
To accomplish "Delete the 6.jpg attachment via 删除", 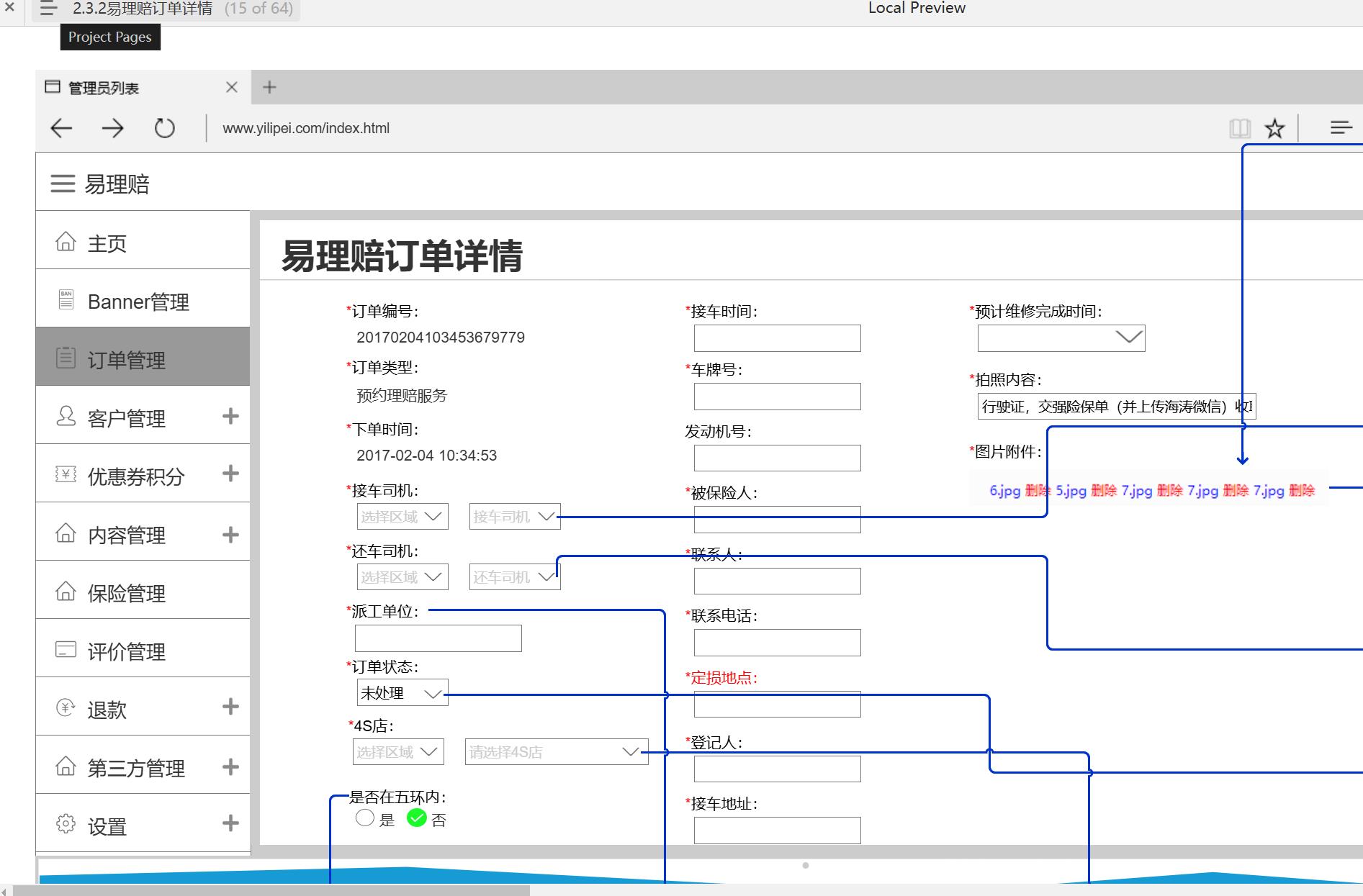I will pyautogui.click(x=1038, y=491).
